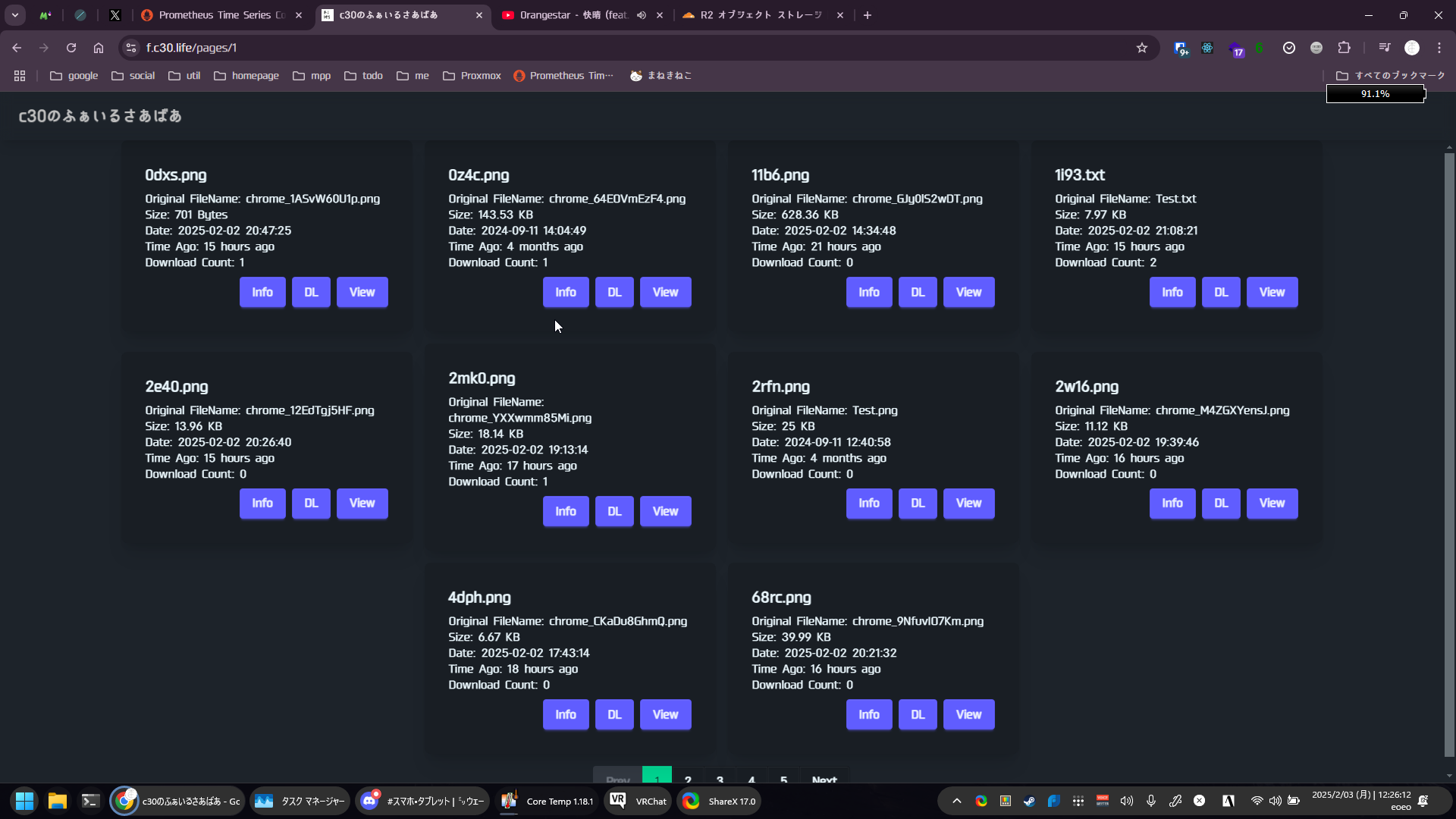Image resolution: width=1456 pixels, height=819 pixels.
Task: Open the apps grid in bookmarks bar
Action: pos(20,76)
